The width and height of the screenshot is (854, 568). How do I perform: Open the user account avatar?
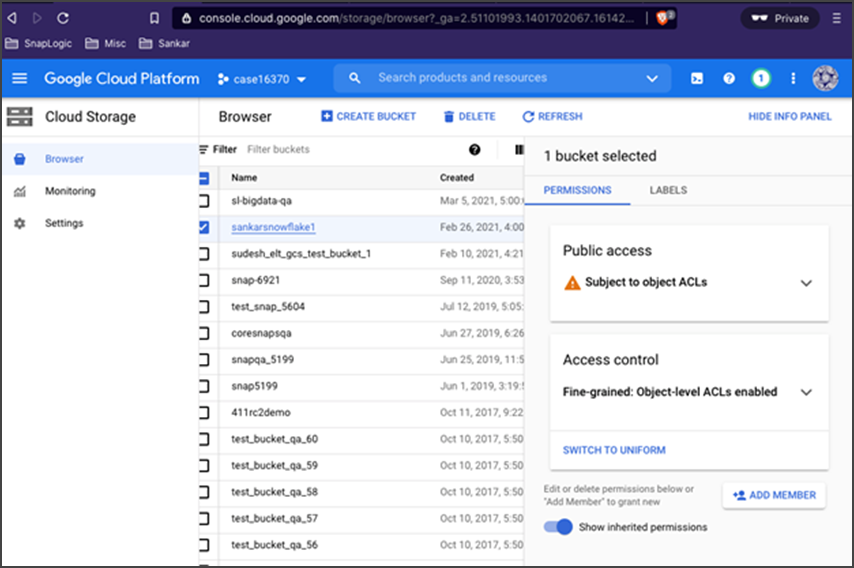825,78
